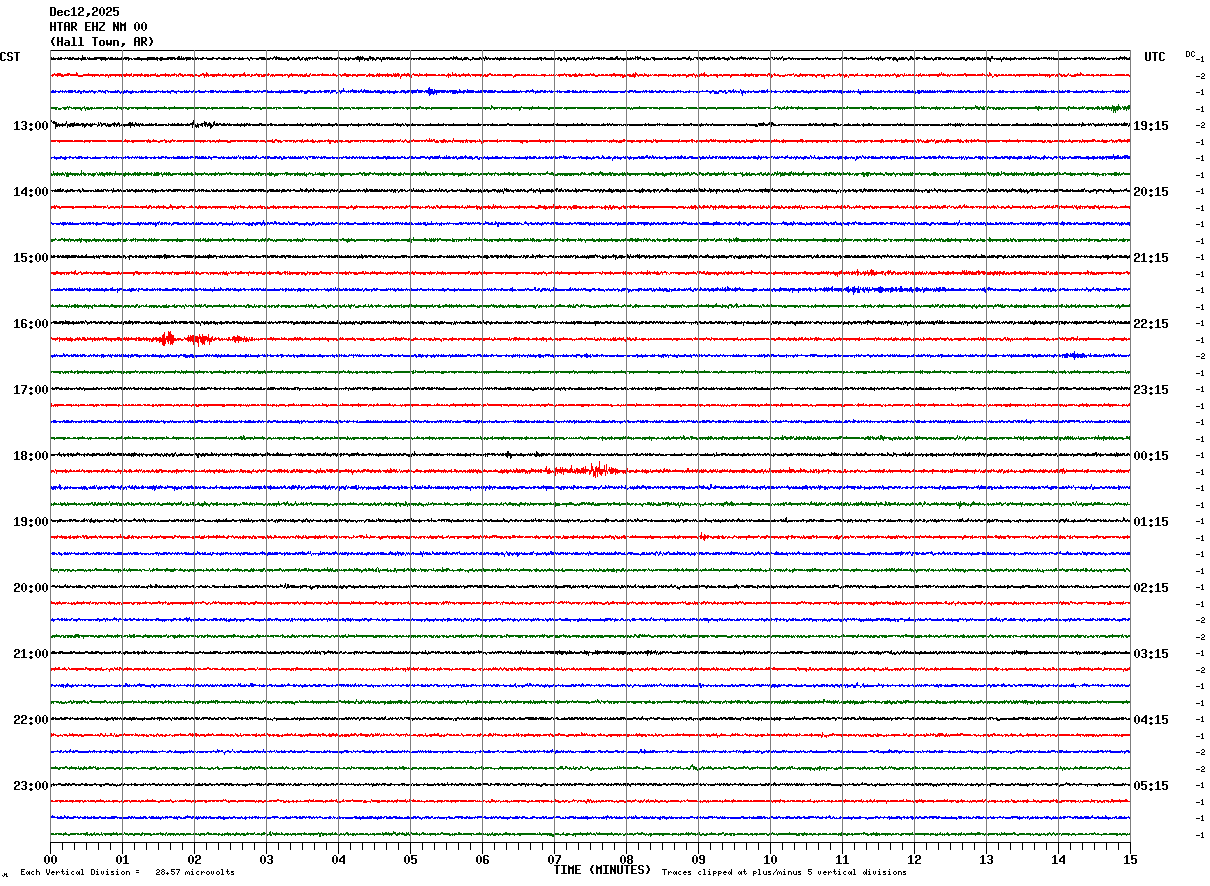Image resolution: width=1210 pixels, height=886 pixels.
Task: Click the date text Dec12,2025
Action: 84,12
